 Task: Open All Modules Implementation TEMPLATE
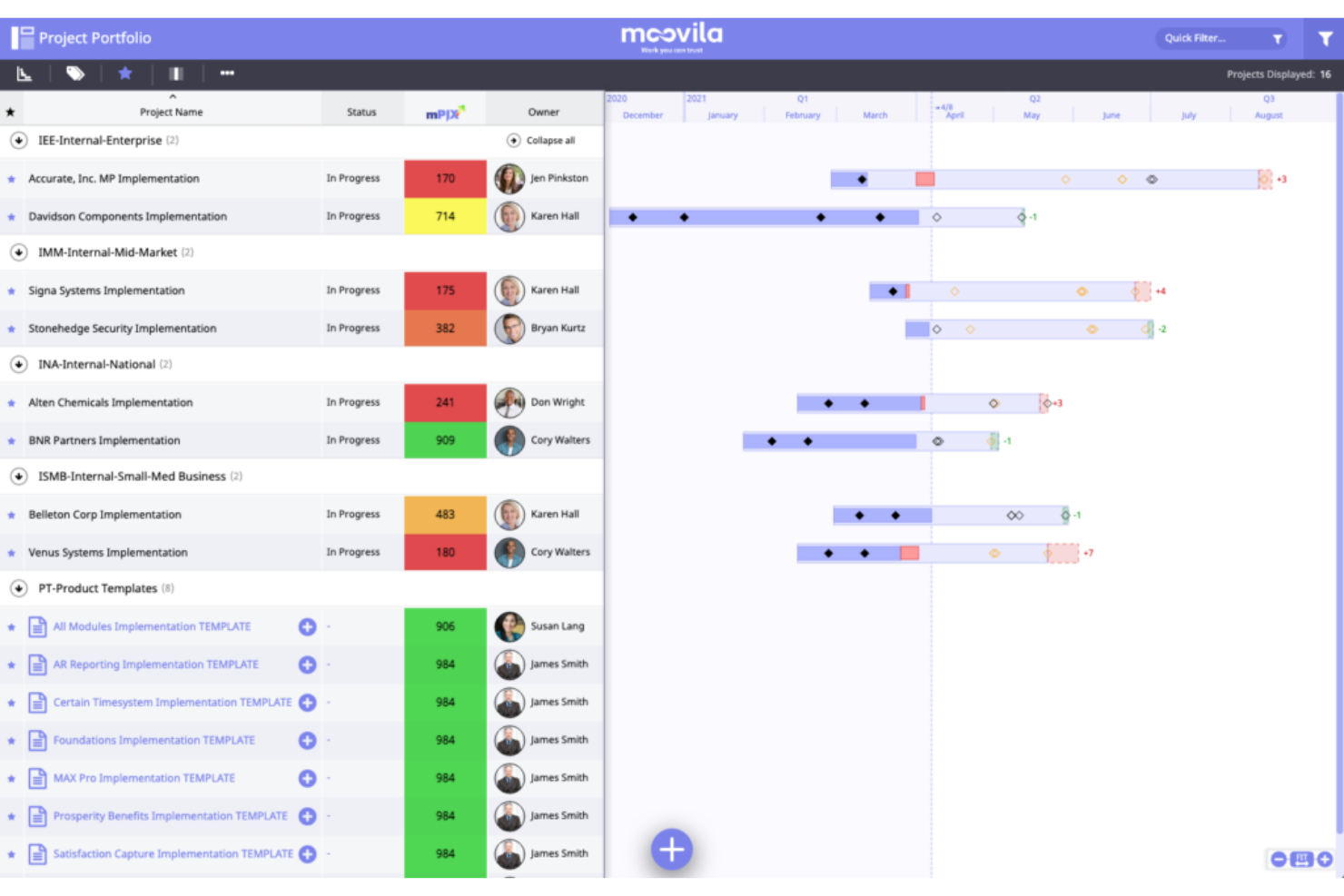[152, 626]
